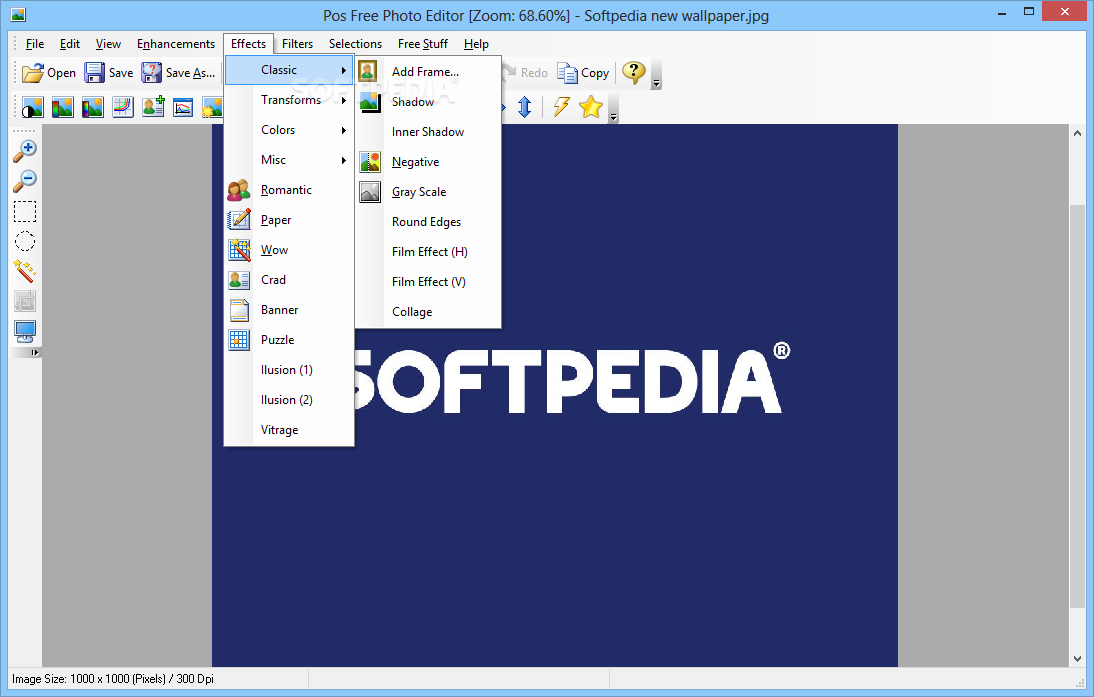Choose Round Edges effect
1094x697 pixels.
point(428,222)
